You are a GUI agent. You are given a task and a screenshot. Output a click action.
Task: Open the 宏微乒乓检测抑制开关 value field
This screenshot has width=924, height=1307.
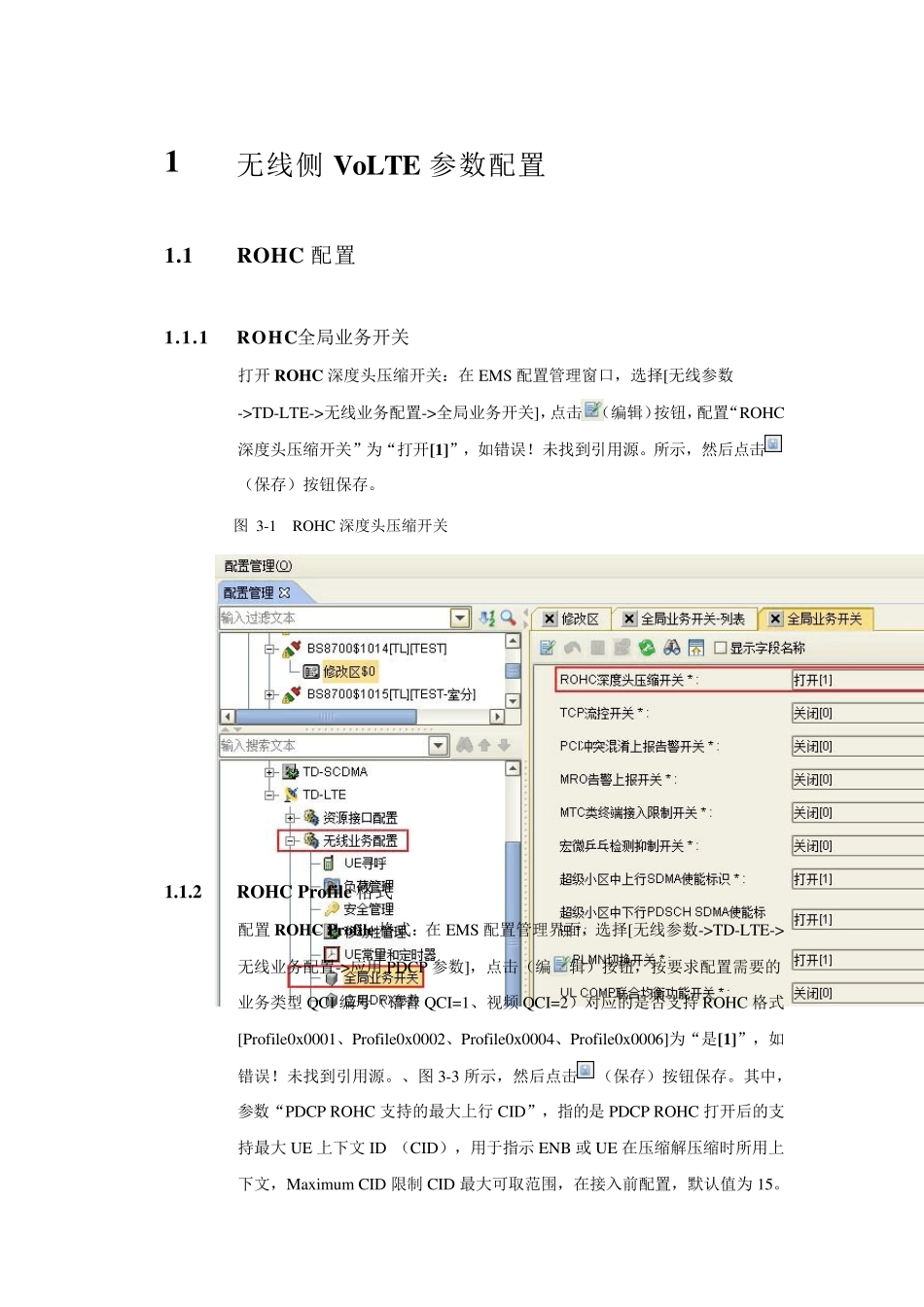tap(858, 845)
